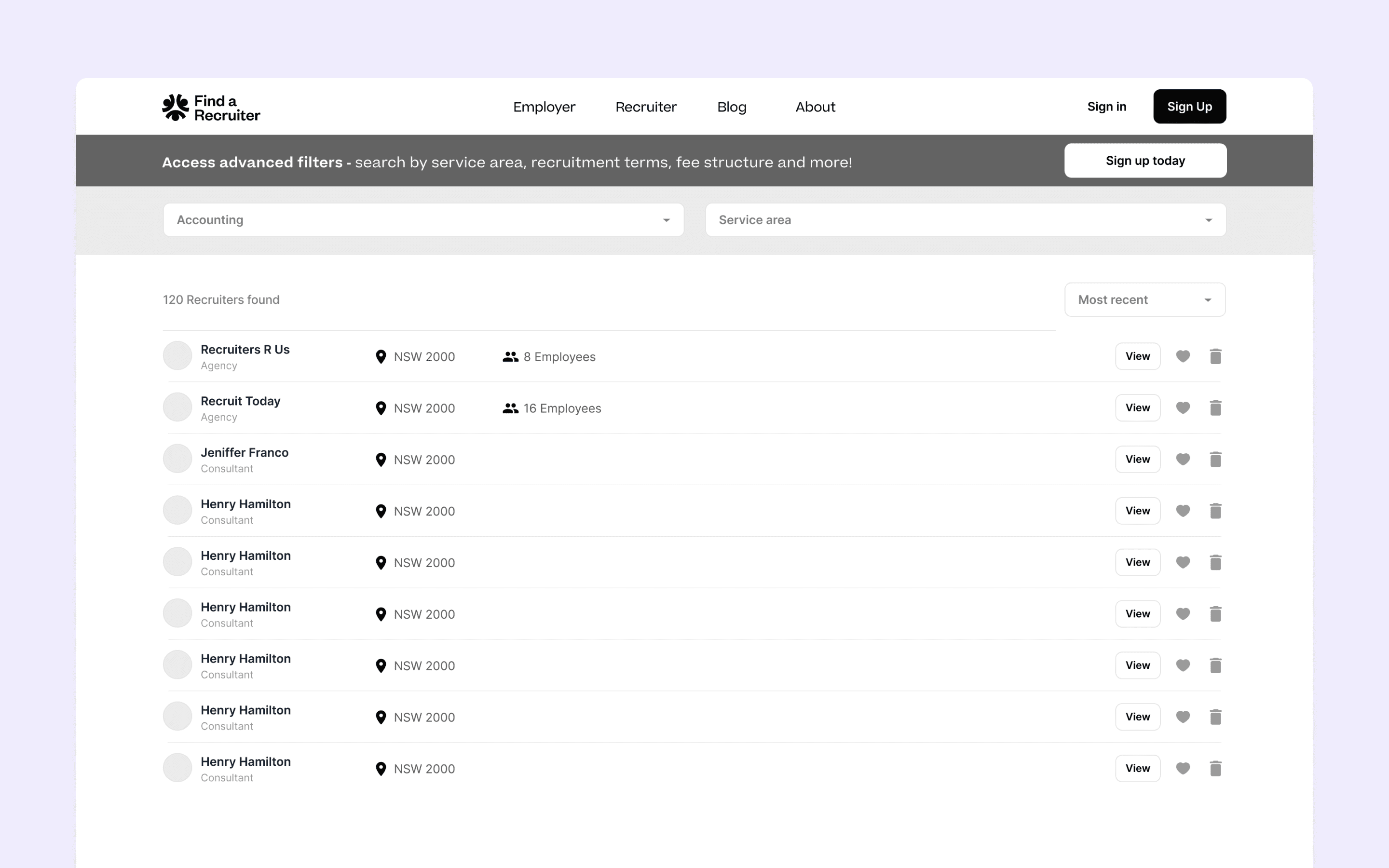
Task: Favorite Recruiters R Us with heart icon
Action: tap(1183, 356)
